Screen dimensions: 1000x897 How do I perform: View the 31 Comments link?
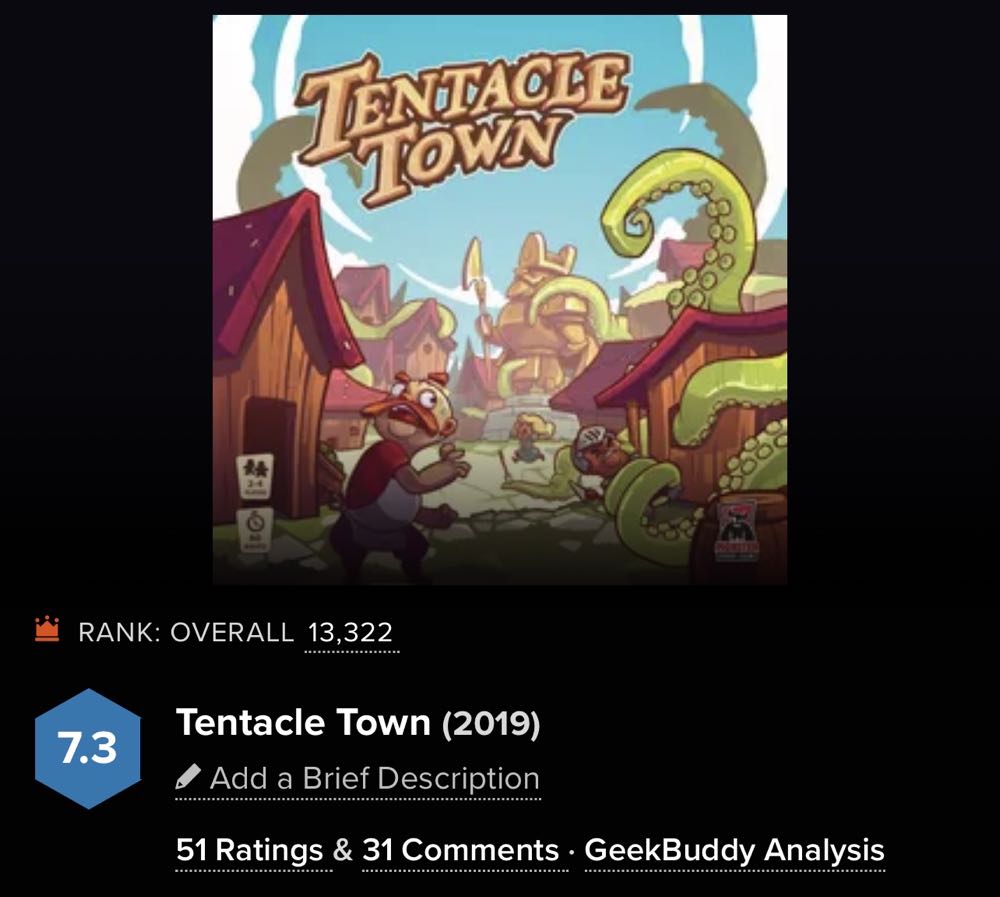click(460, 850)
